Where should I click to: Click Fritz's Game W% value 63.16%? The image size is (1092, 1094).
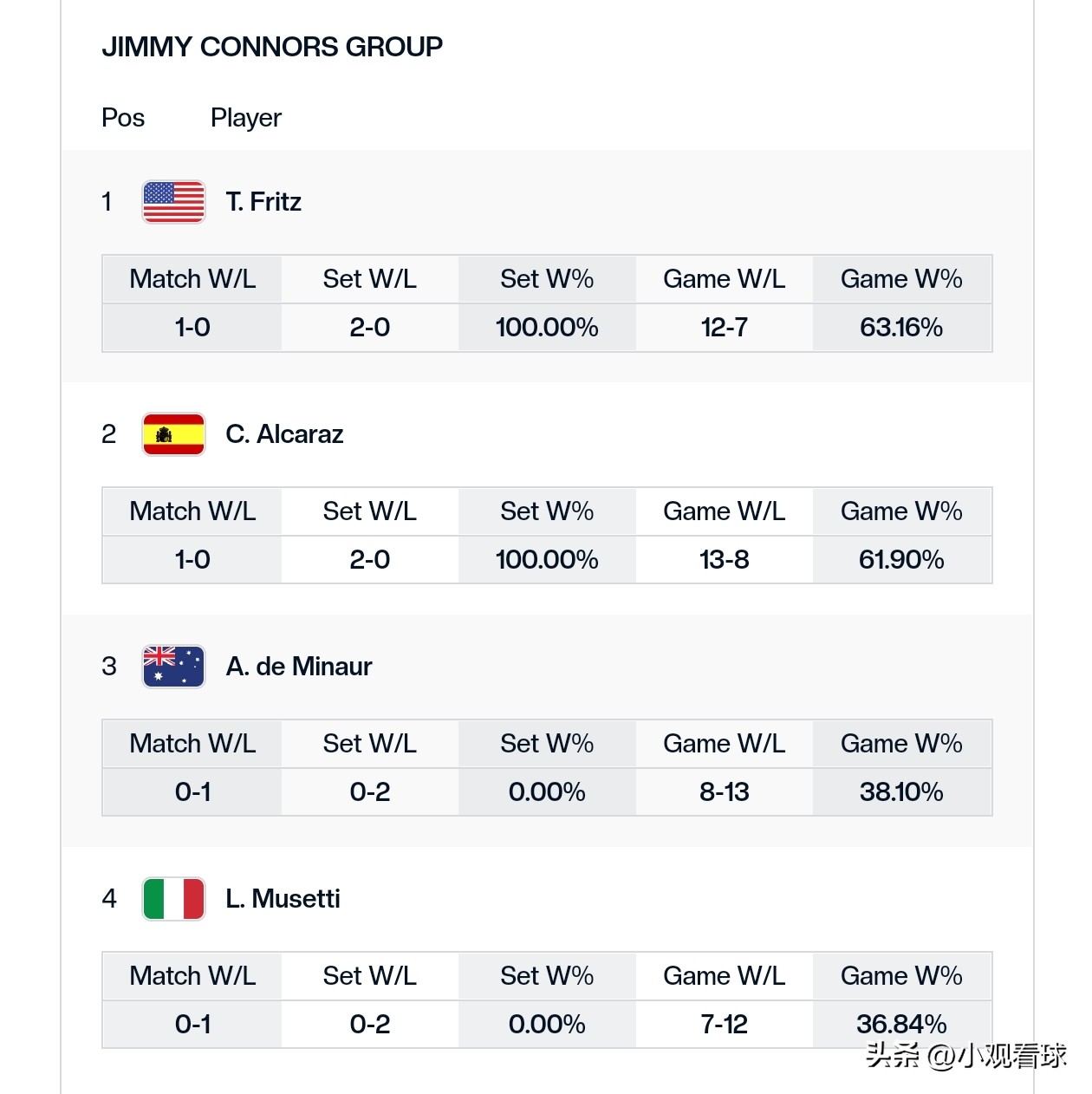pos(901,328)
